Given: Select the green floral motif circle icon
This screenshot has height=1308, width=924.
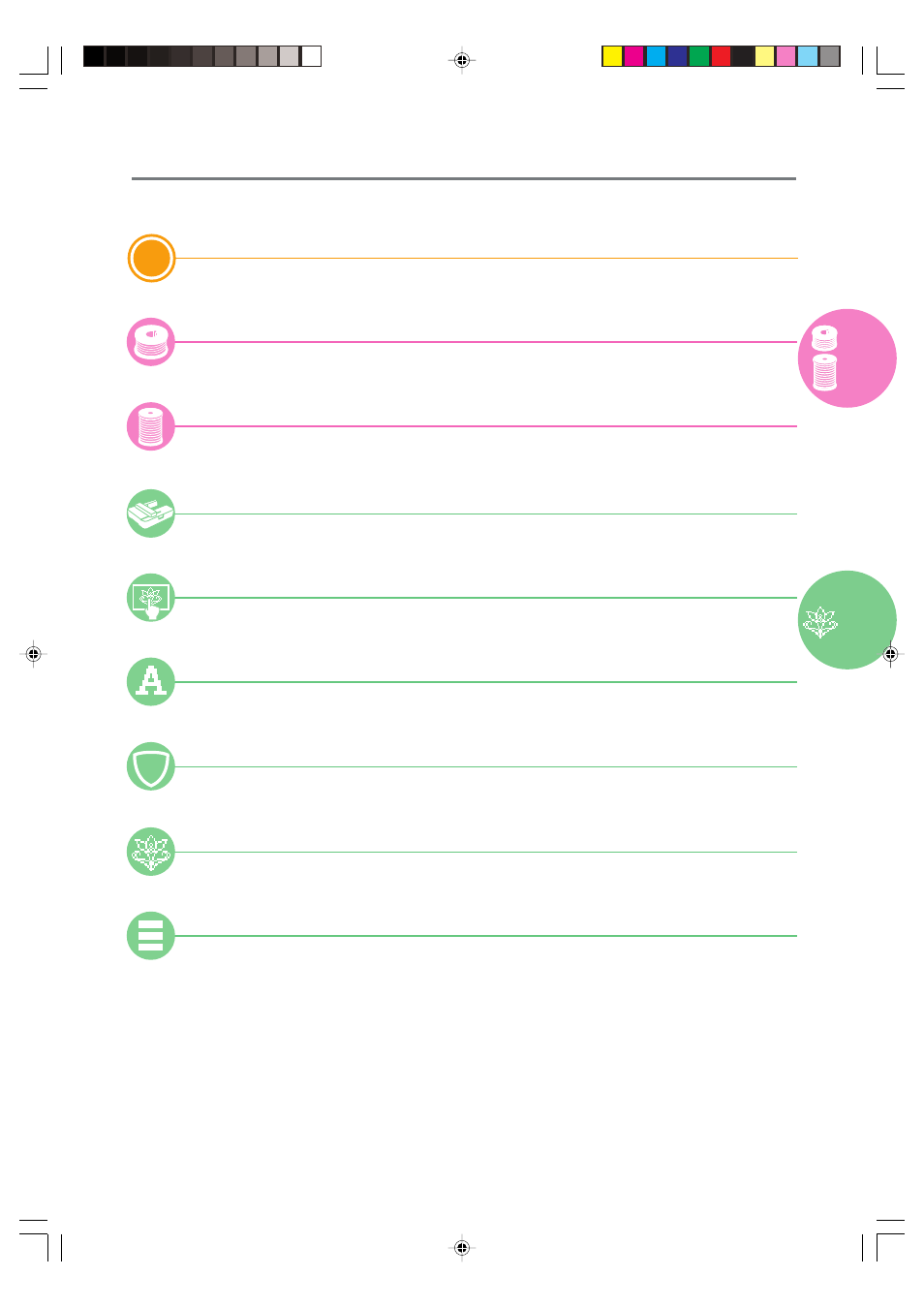Looking at the screenshot, I should [x=151, y=852].
